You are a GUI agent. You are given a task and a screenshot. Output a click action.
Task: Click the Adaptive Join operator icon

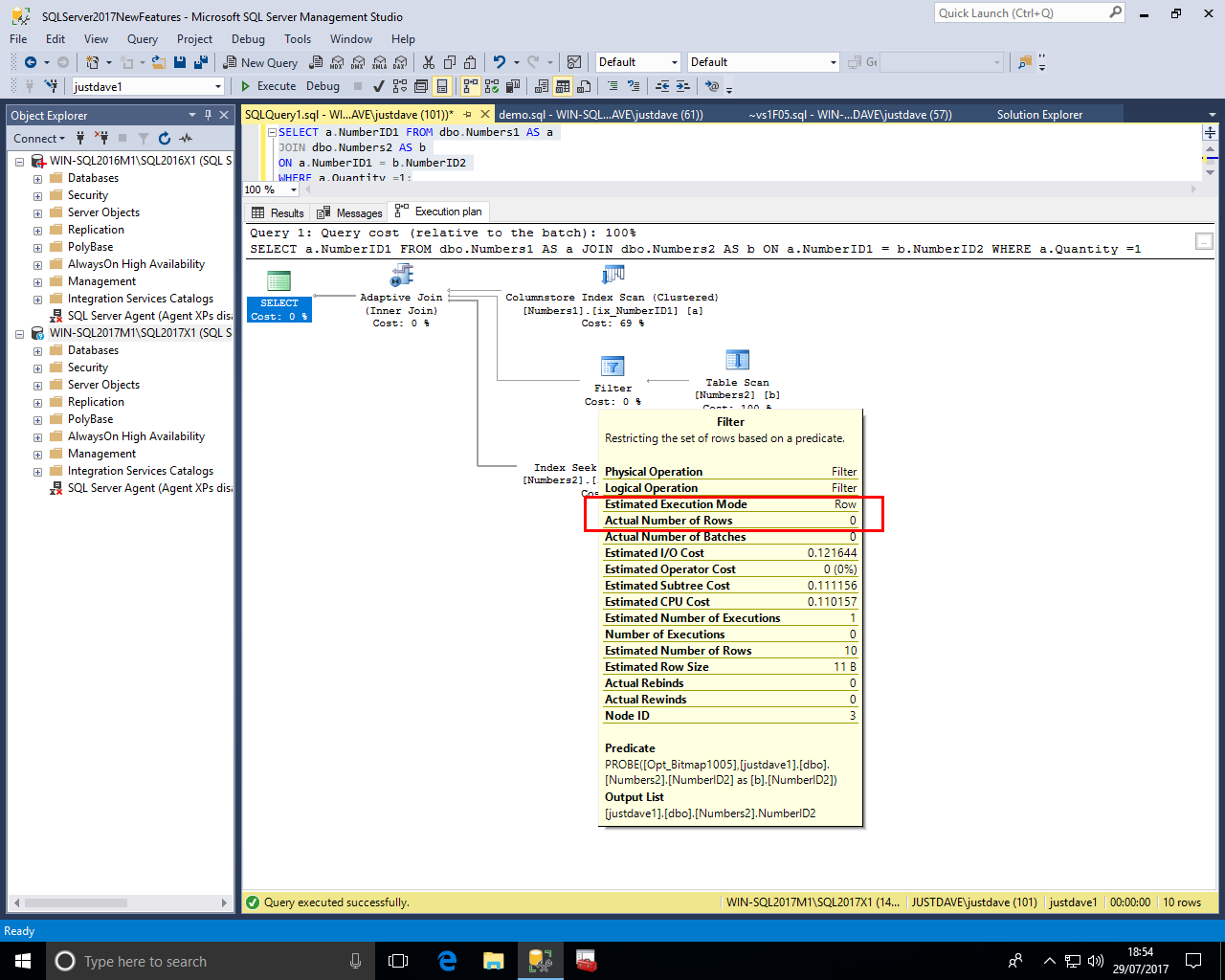click(x=402, y=277)
